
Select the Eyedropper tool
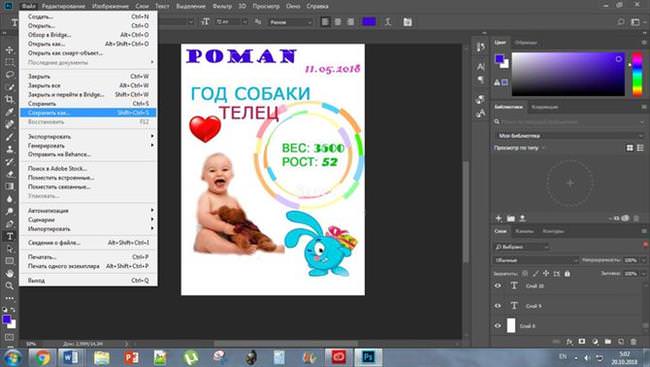(10, 112)
